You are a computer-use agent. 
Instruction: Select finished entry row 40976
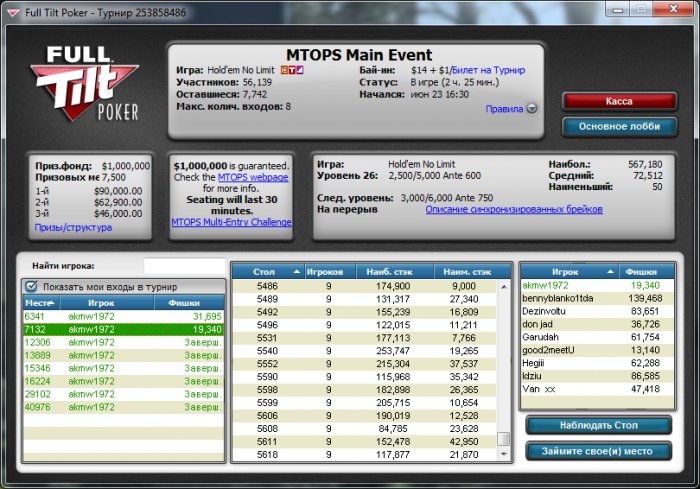123,407
